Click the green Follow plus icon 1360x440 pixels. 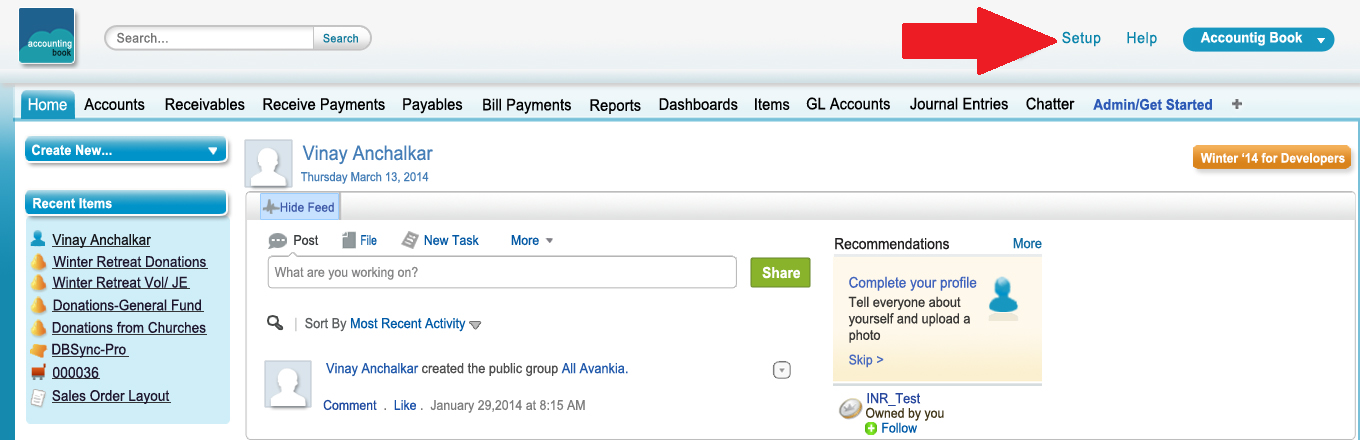[871, 428]
